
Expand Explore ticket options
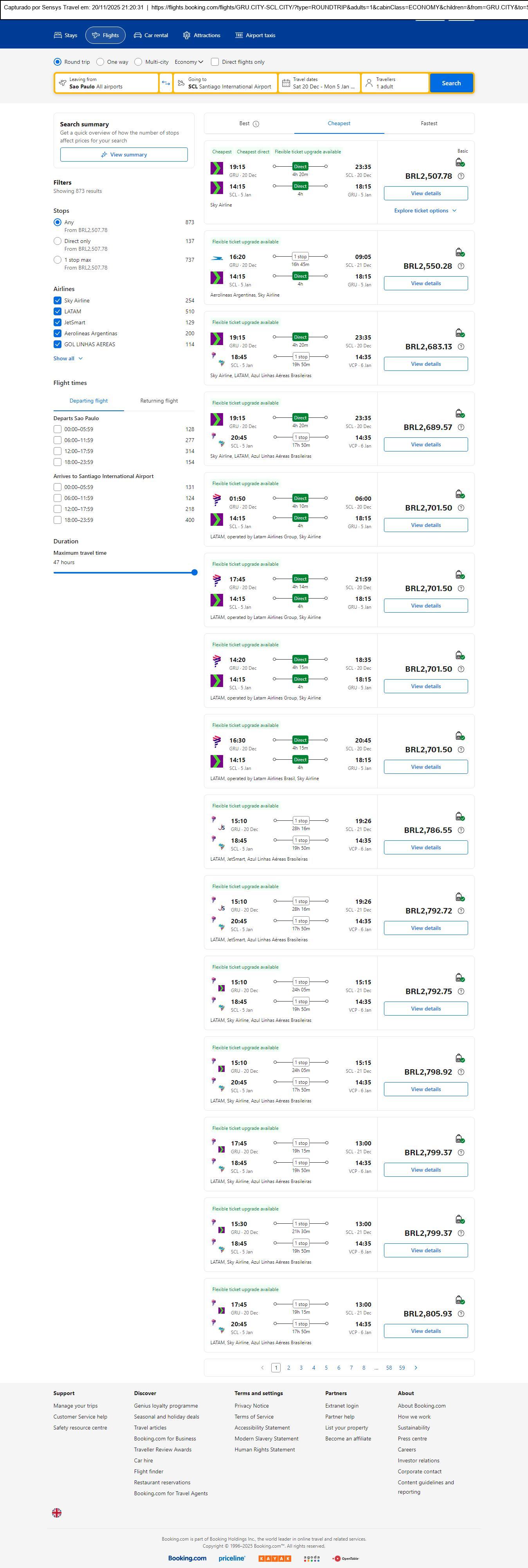pos(425,210)
